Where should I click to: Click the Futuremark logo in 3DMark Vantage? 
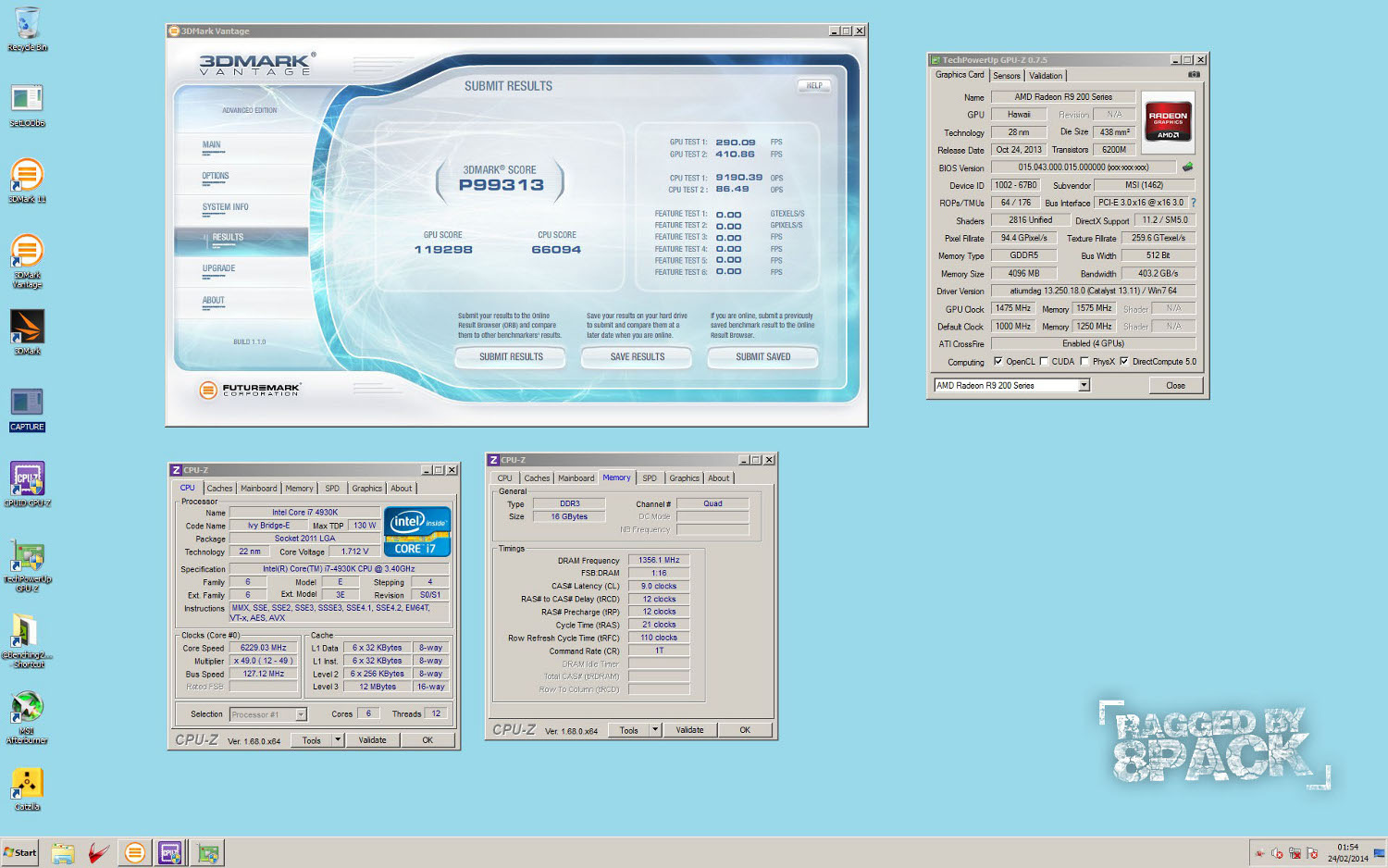250,390
